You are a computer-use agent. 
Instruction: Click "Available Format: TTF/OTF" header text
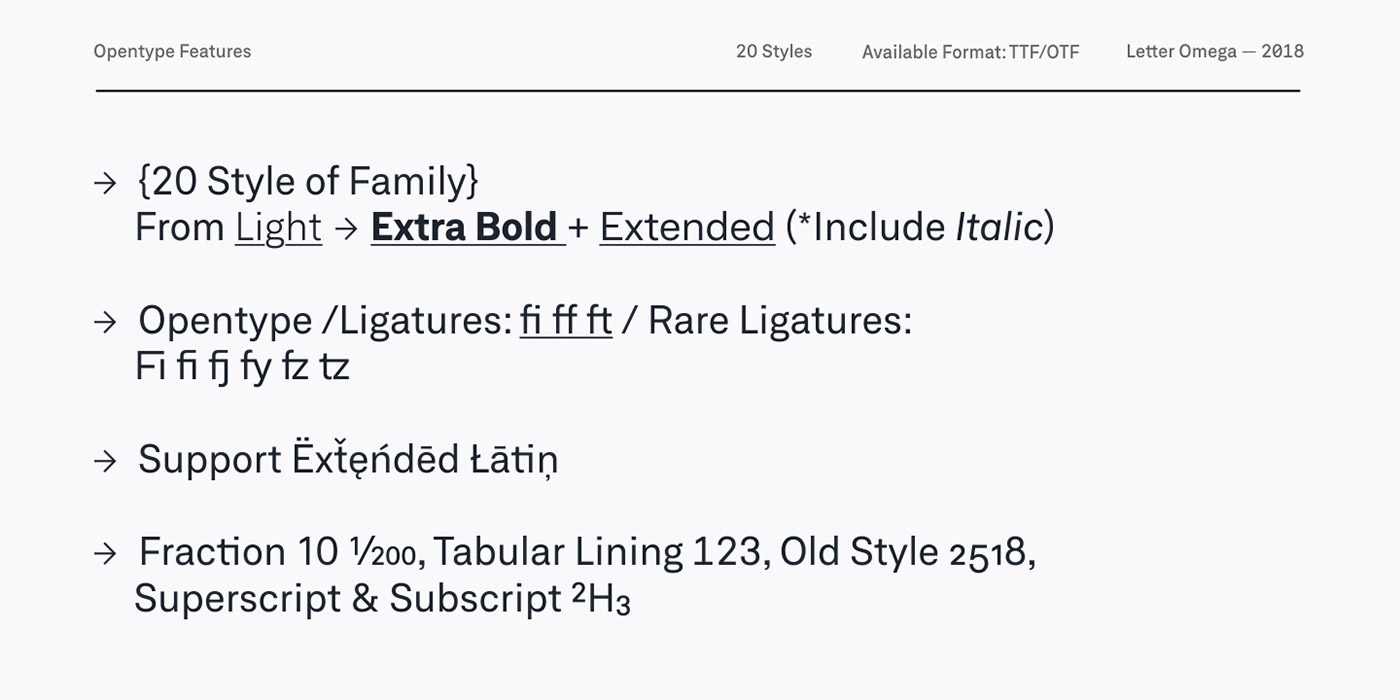coord(970,52)
